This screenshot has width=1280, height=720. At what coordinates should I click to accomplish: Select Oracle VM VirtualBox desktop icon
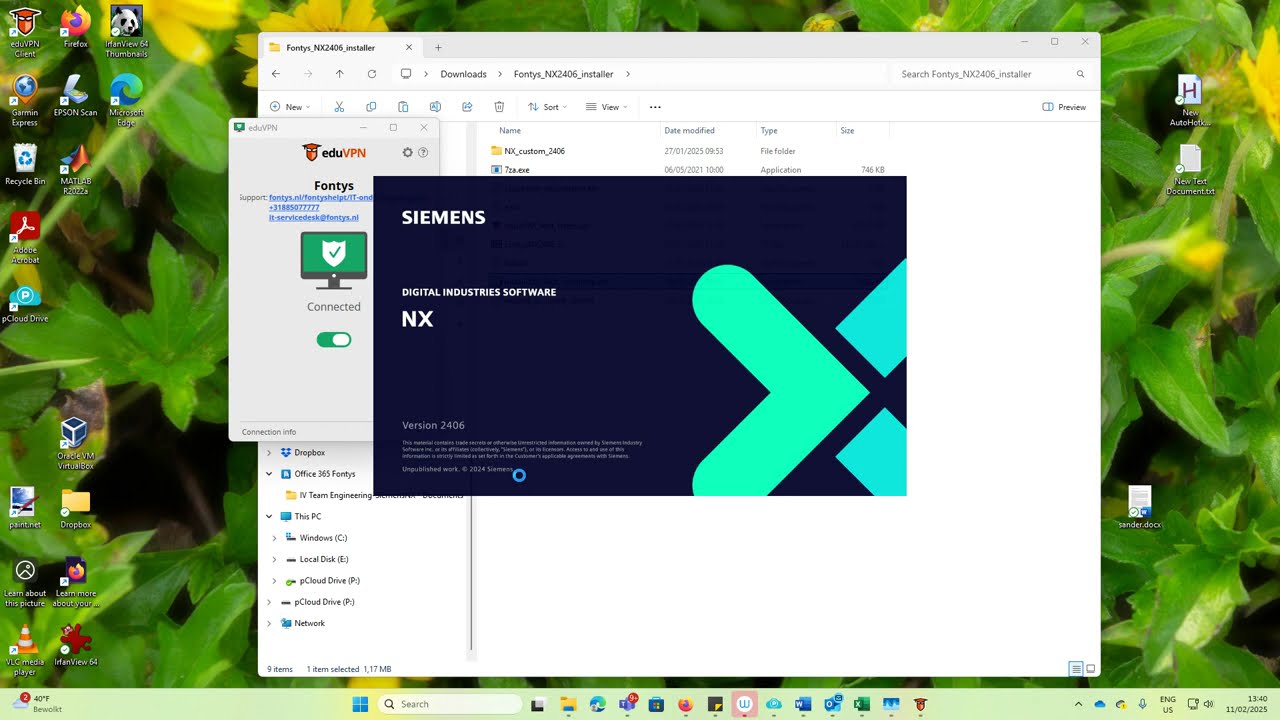(75, 444)
